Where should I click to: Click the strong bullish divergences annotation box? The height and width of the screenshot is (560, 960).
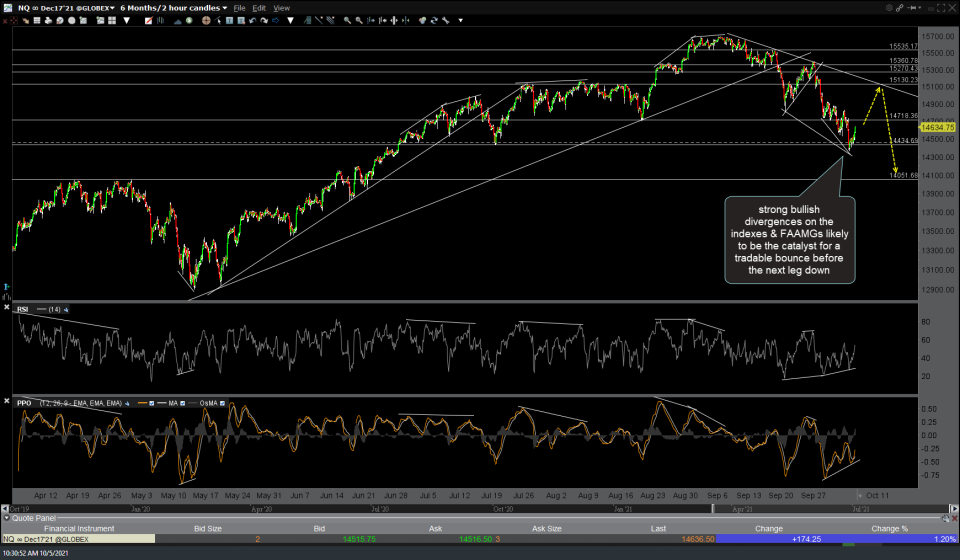(789, 239)
